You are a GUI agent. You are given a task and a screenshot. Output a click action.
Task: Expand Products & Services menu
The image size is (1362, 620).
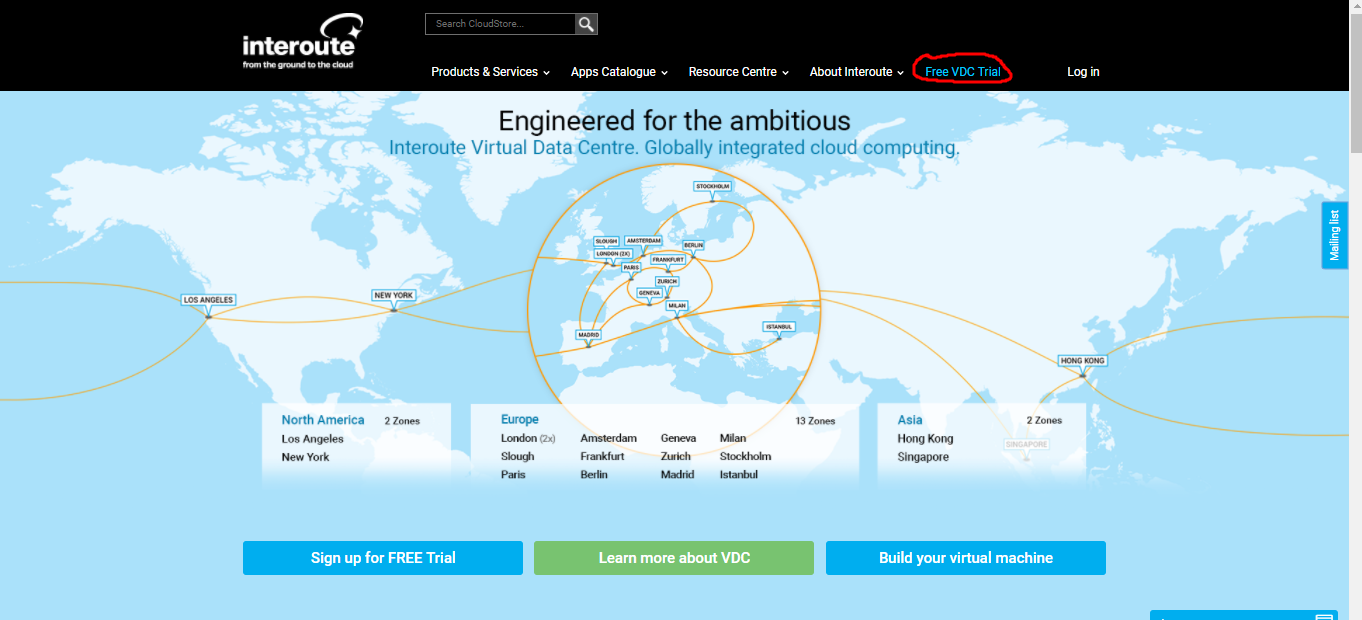(491, 72)
